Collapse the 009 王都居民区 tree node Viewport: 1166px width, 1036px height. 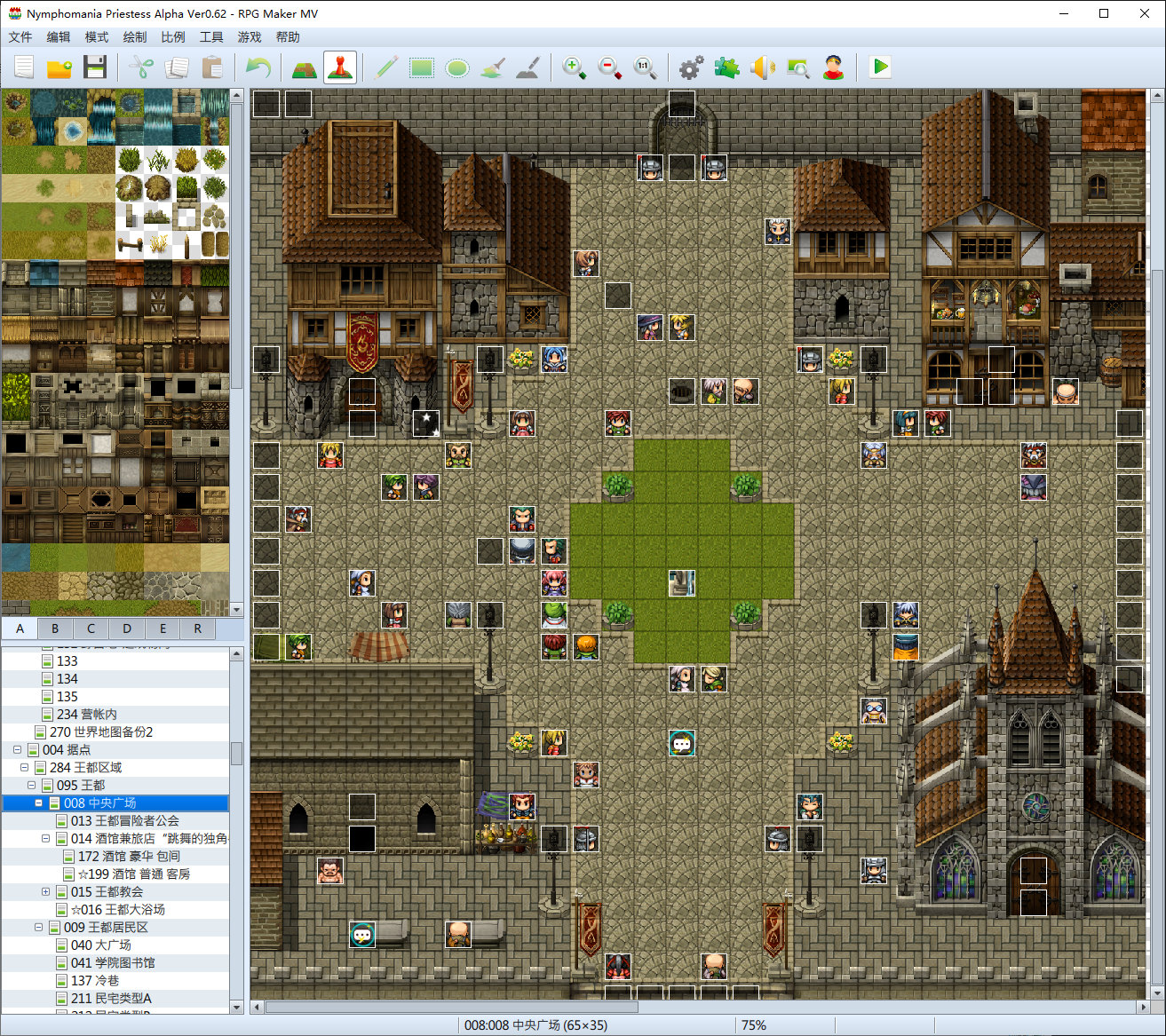pos(38,927)
